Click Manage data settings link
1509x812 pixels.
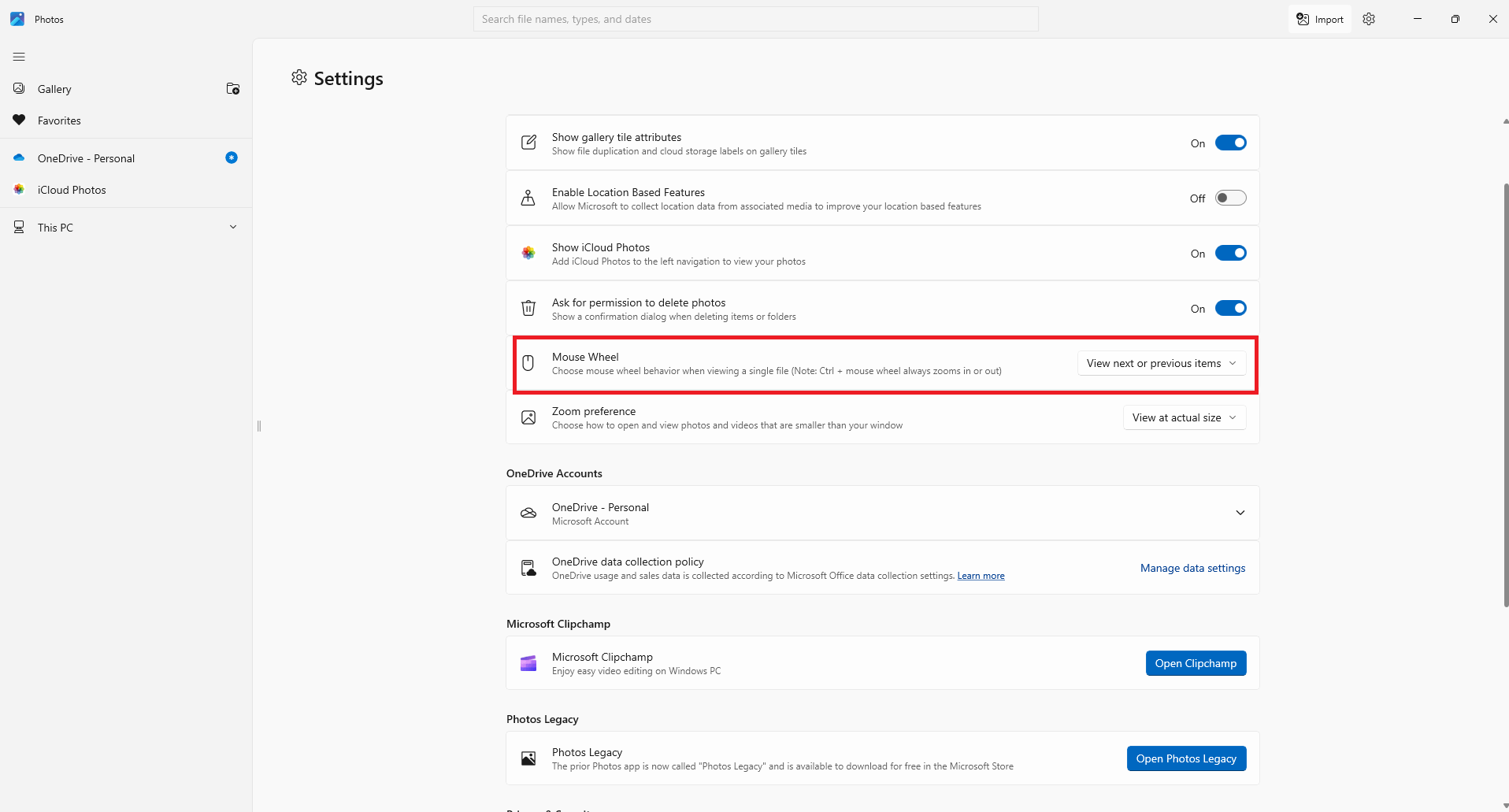coord(1193,568)
